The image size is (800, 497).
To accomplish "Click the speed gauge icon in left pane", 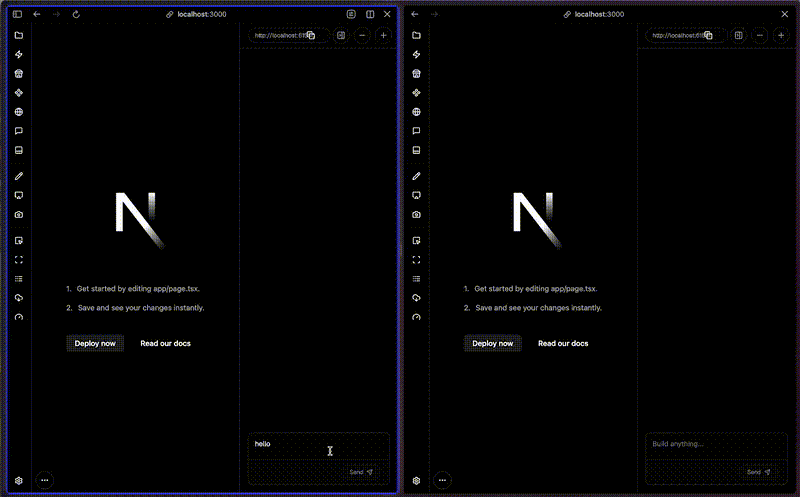I will (x=19, y=317).
